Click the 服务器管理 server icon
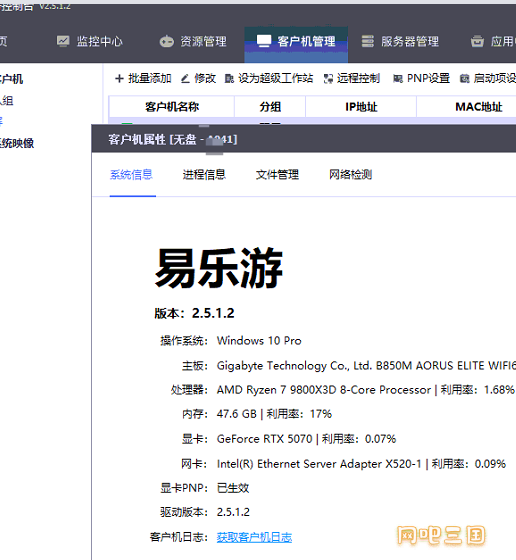 (x=367, y=41)
